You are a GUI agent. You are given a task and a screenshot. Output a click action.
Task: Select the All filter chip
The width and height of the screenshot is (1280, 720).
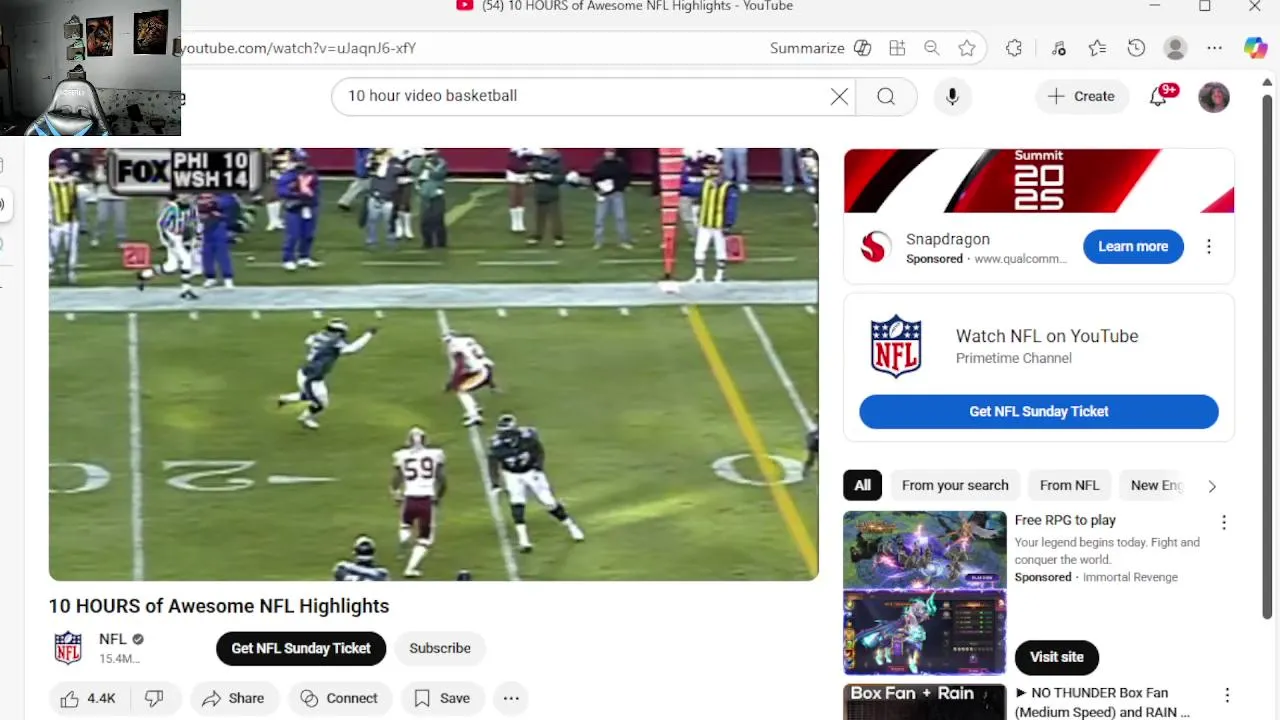coord(863,485)
